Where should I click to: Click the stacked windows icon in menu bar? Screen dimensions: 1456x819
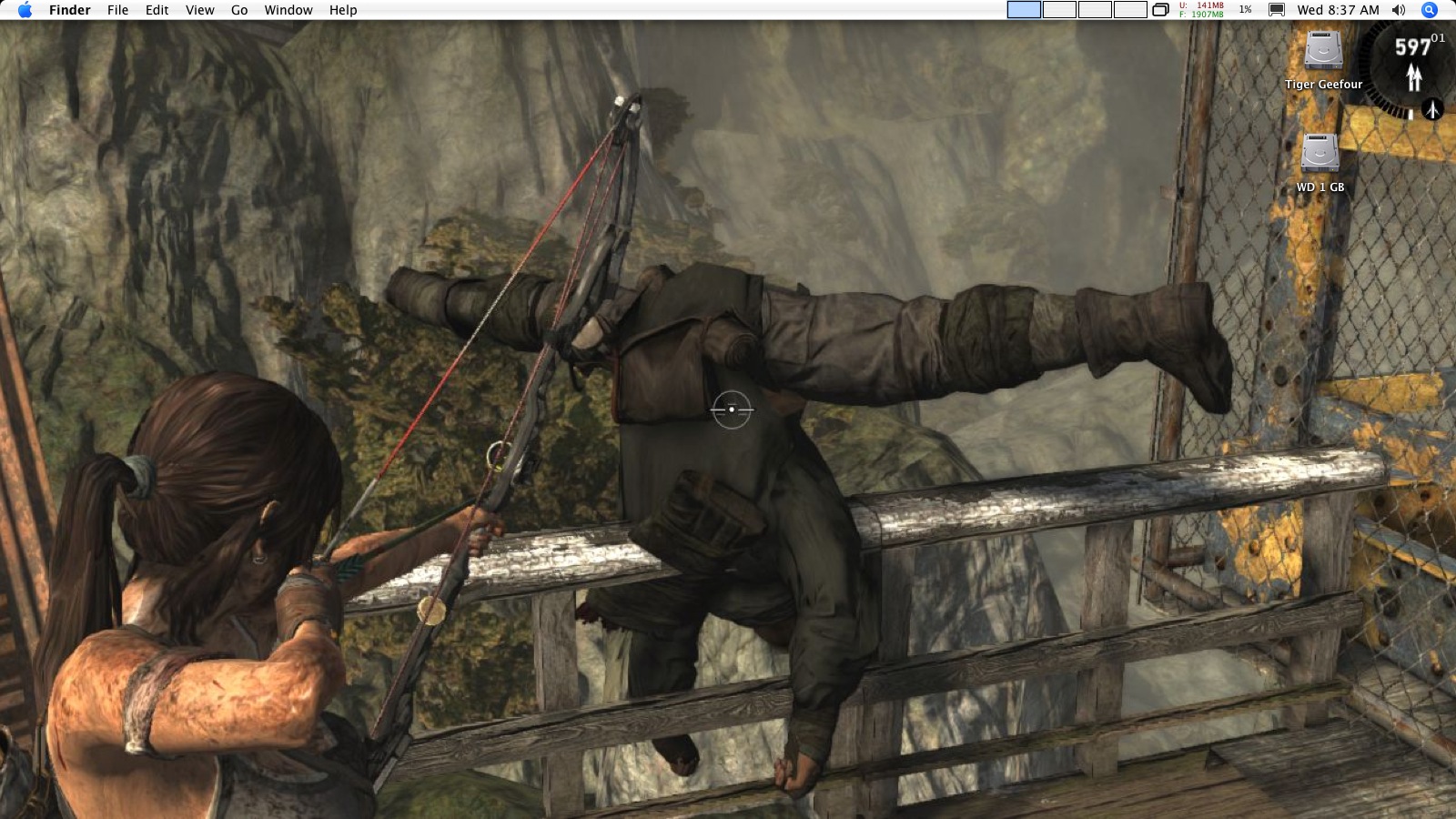coord(1161,10)
